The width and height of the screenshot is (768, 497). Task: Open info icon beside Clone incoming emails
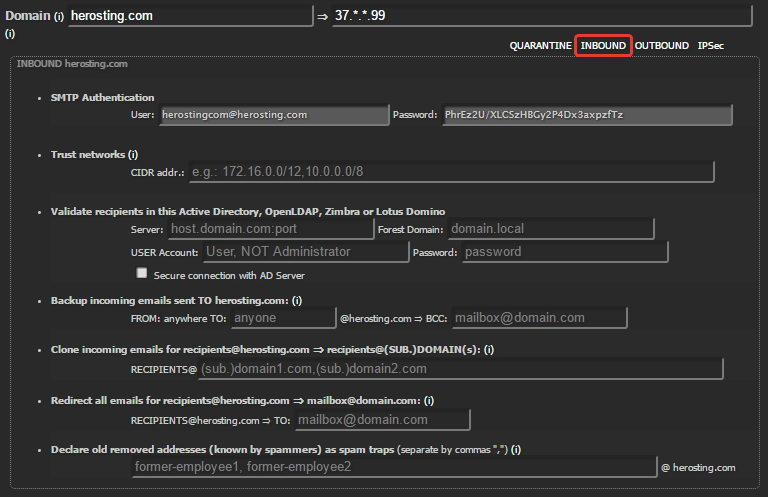[489, 350]
